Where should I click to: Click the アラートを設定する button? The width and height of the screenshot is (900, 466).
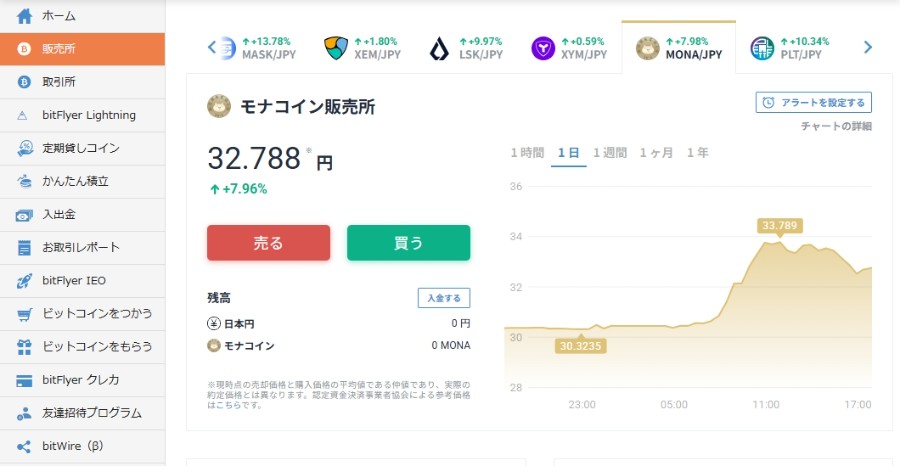point(814,103)
